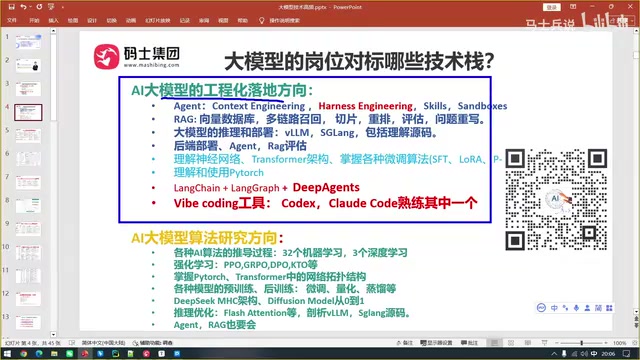This screenshot has height=360, width=640.
Task: Toggle the 备注 notes pane
Action: (x=404, y=343)
